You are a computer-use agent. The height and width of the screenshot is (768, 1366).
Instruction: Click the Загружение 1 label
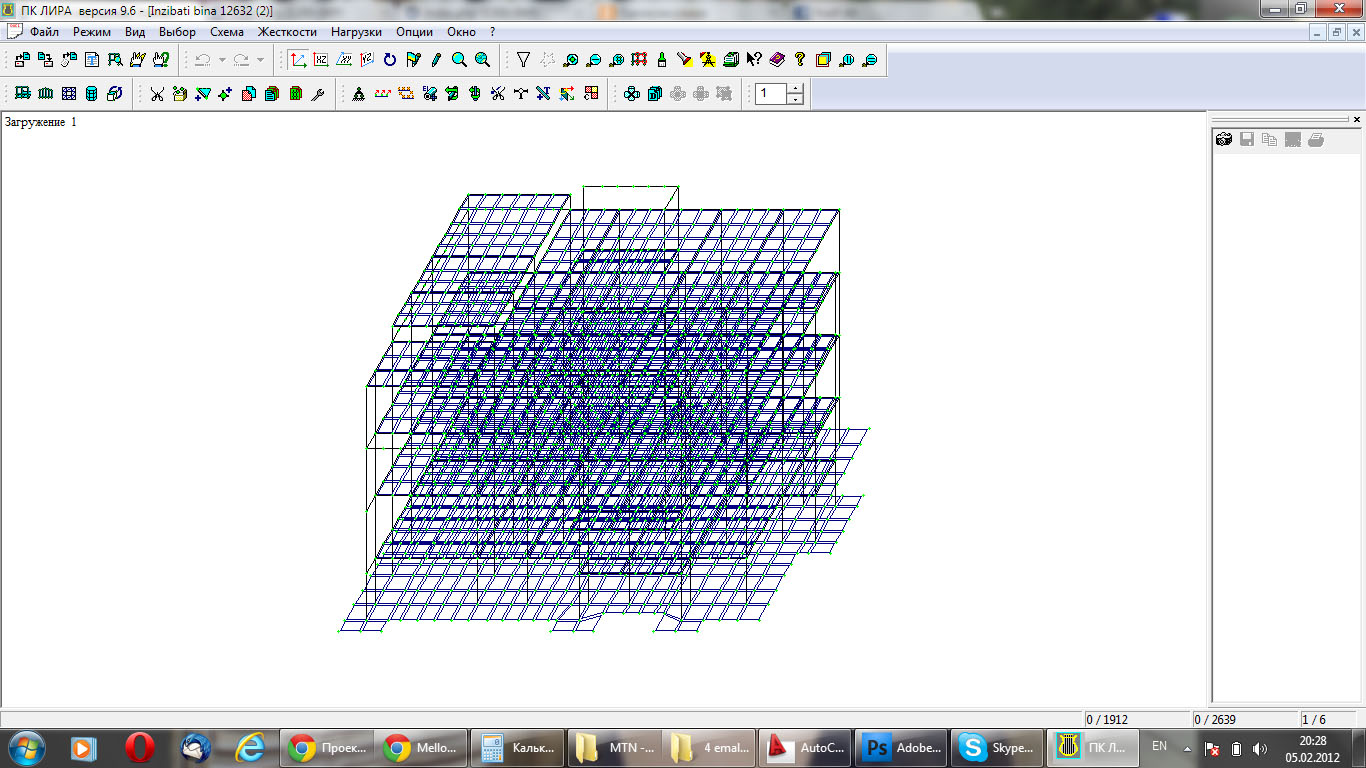(x=40, y=122)
